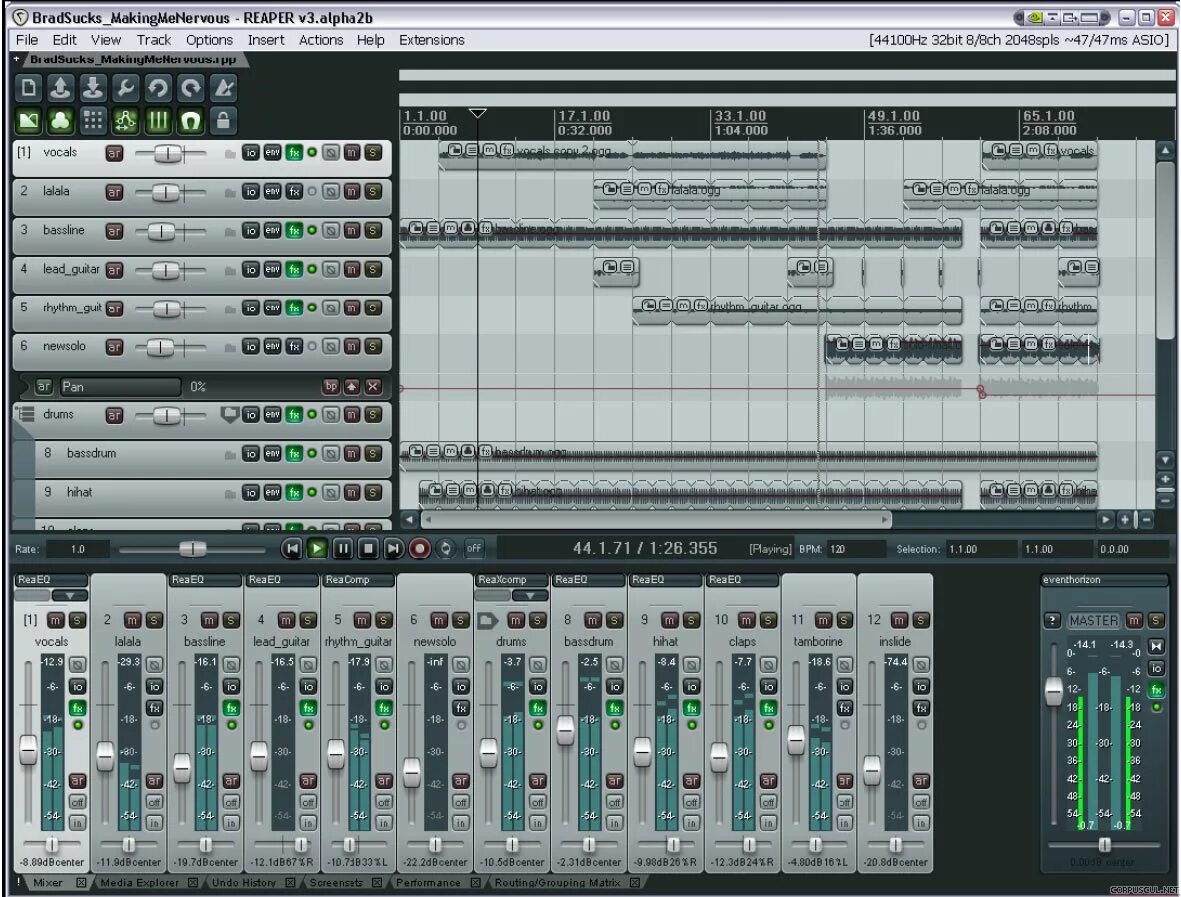1181x897 pixels.
Task: Save project via download-arrow toolbar icon
Action: [93, 88]
